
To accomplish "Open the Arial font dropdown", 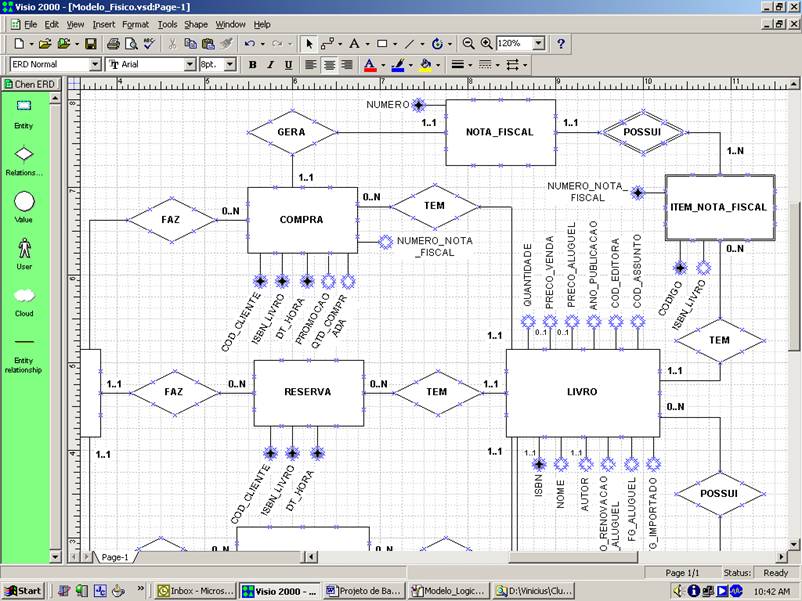I will [x=191, y=64].
